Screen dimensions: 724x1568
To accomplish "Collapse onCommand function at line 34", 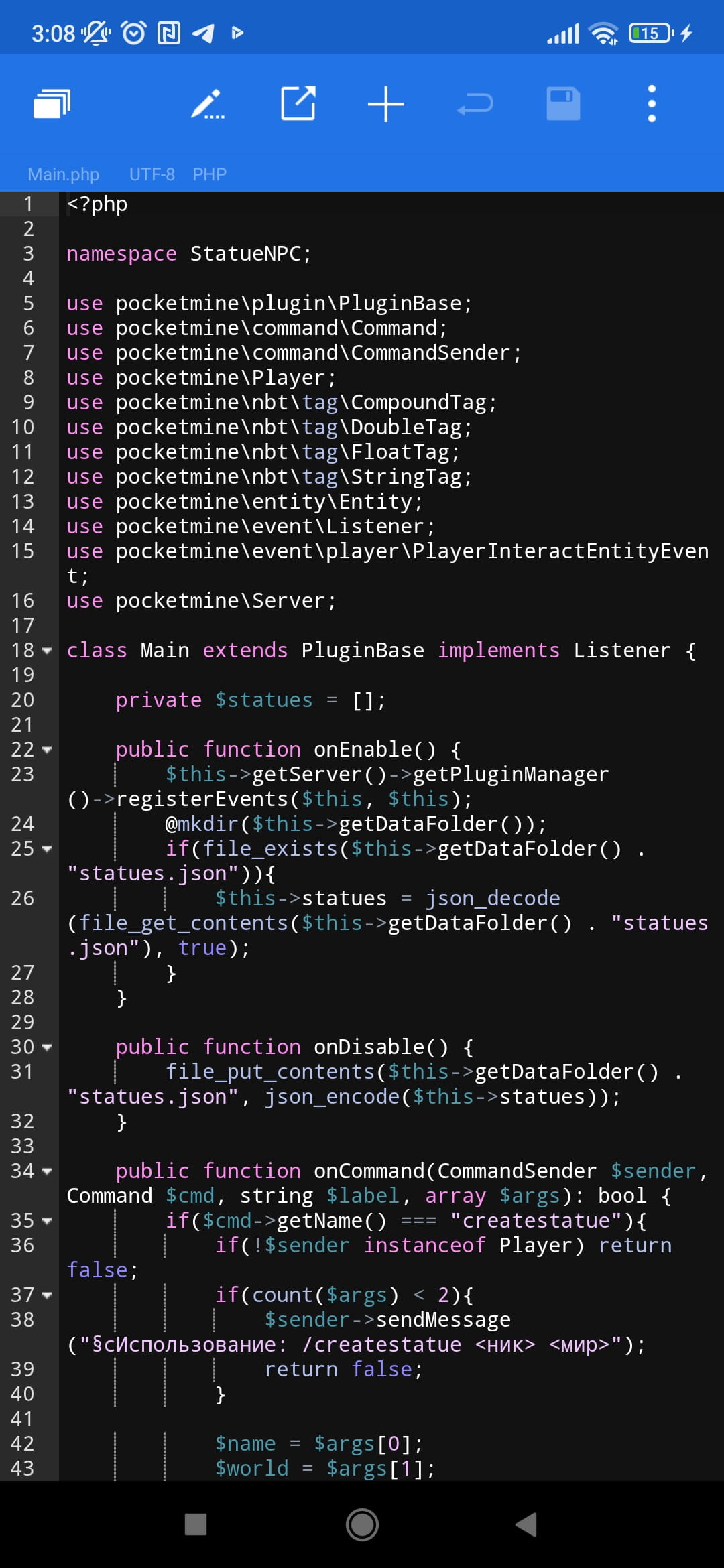I will coord(47,1171).
